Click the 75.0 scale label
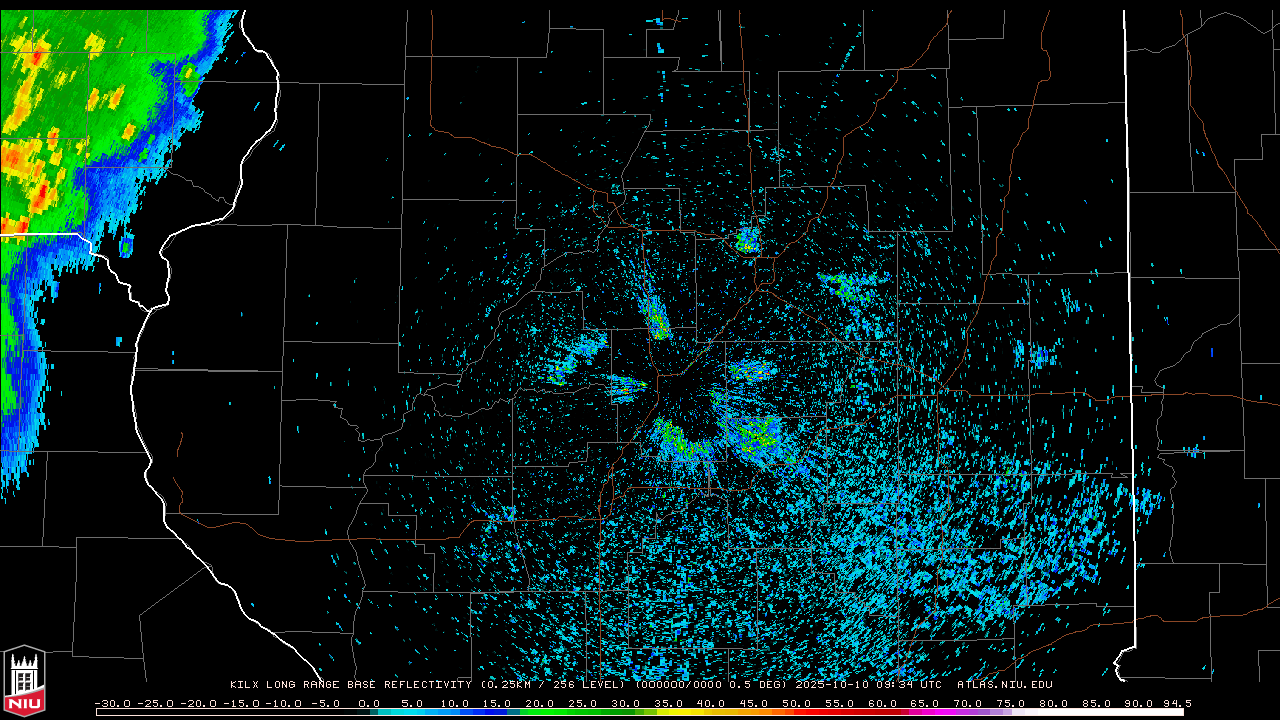Image resolution: width=1280 pixels, height=720 pixels. coord(1011,704)
